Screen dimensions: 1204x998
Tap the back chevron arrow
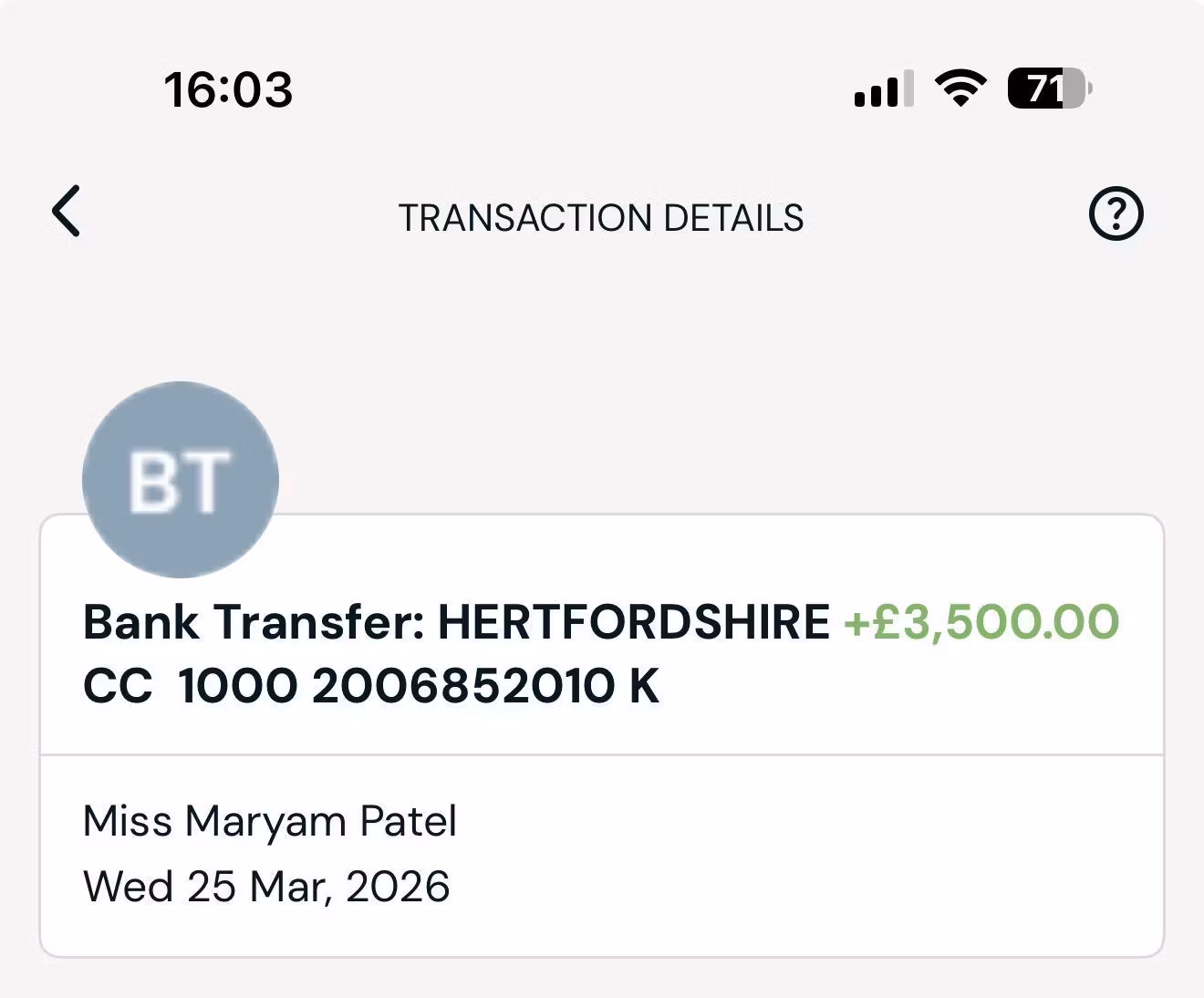[67, 212]
